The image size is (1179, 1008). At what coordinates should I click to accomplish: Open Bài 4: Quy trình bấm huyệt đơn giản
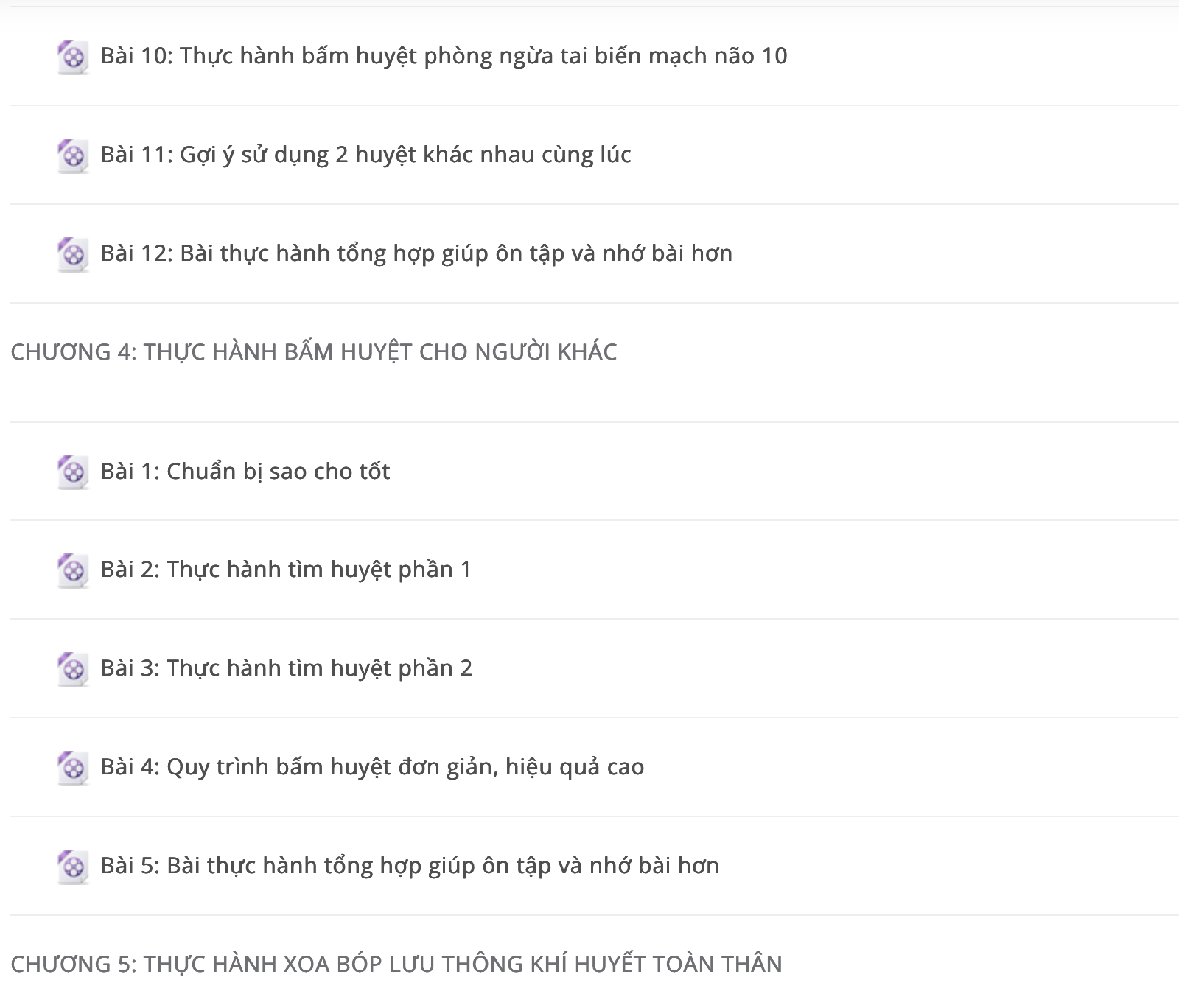(372, 767)
